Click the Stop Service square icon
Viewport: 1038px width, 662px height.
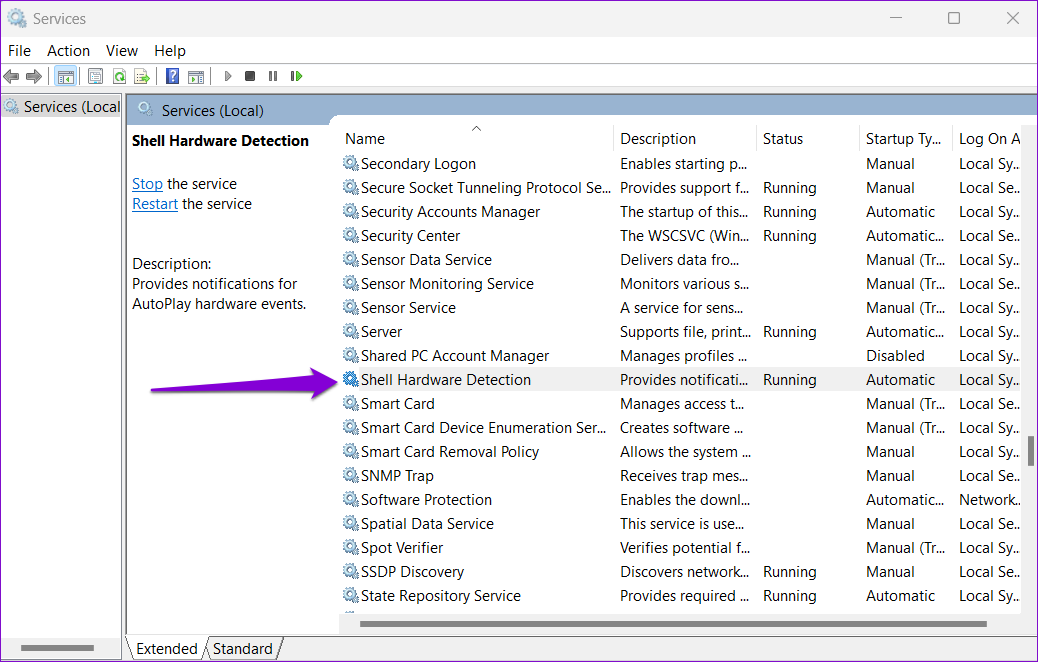coord(250,76)
